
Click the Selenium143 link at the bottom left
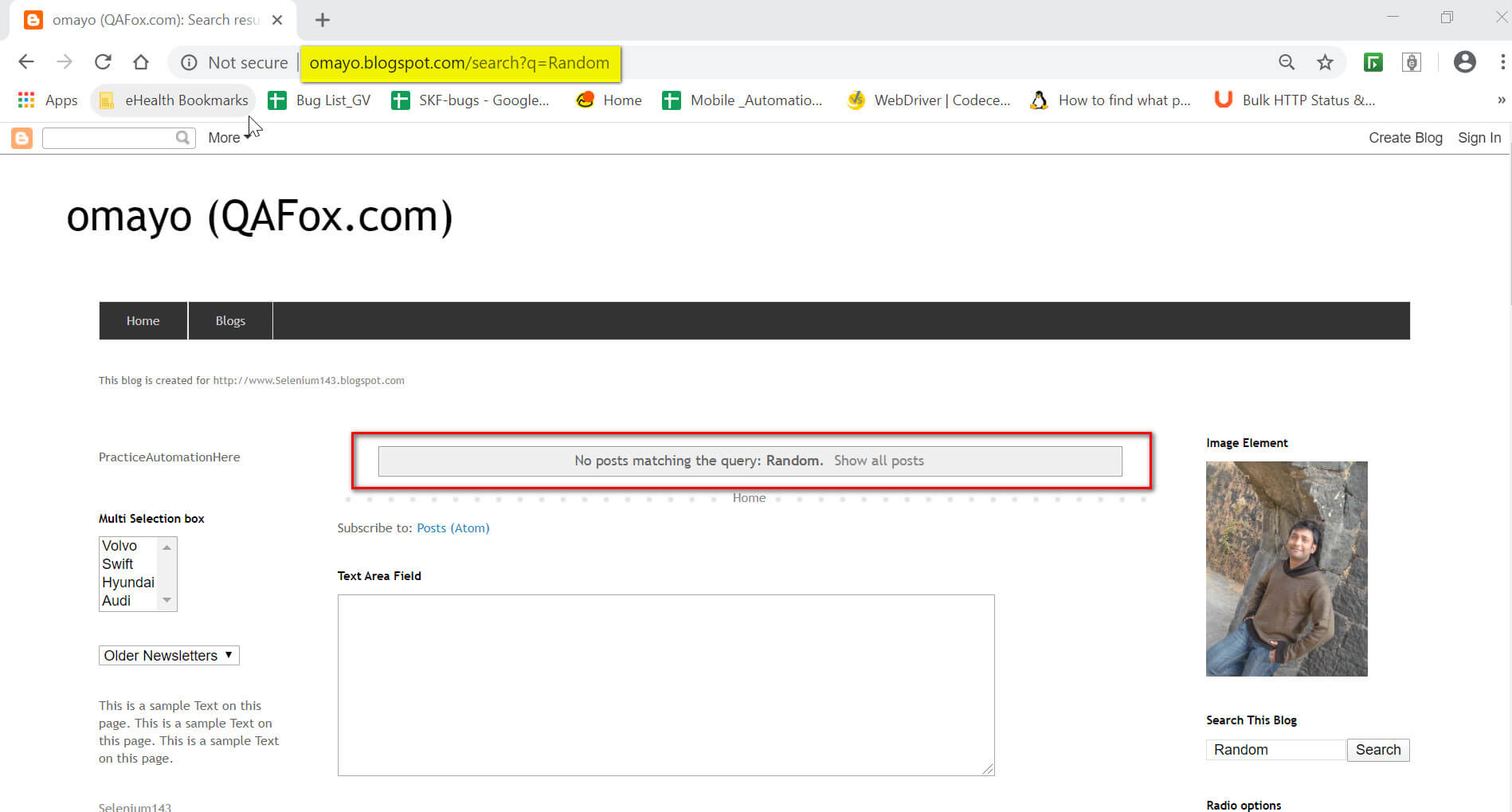[x=135, y=806]
